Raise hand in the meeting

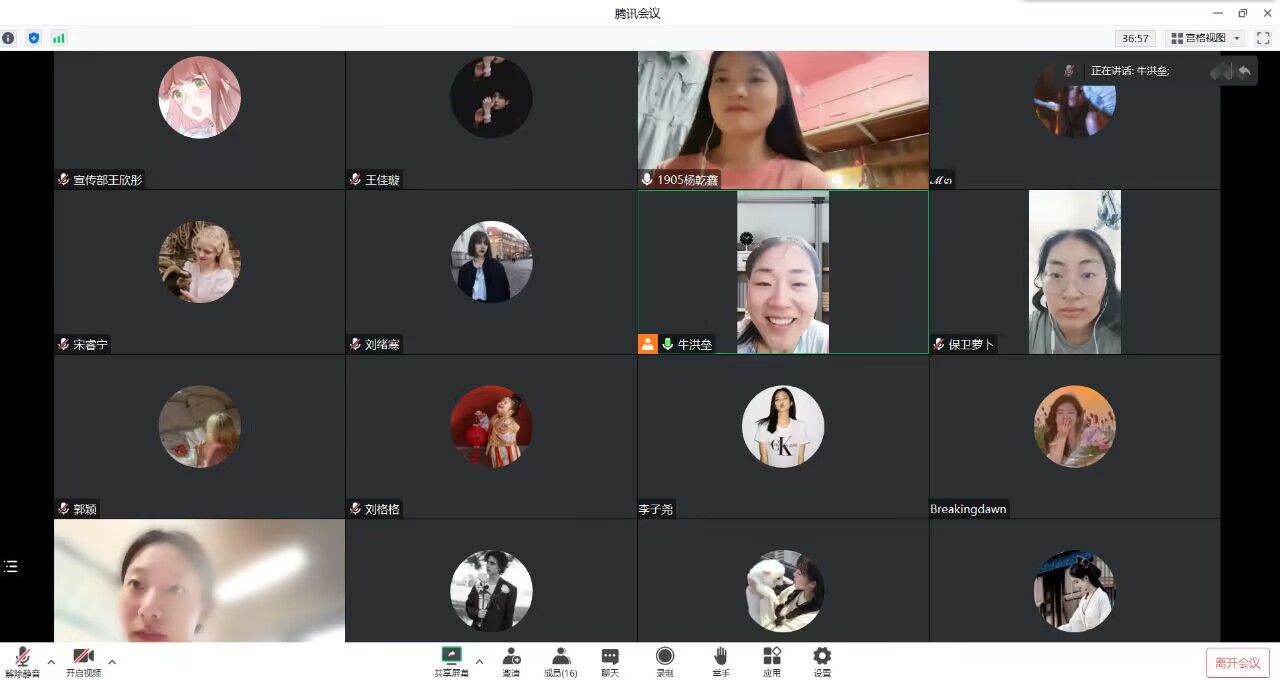coord(720,660)
